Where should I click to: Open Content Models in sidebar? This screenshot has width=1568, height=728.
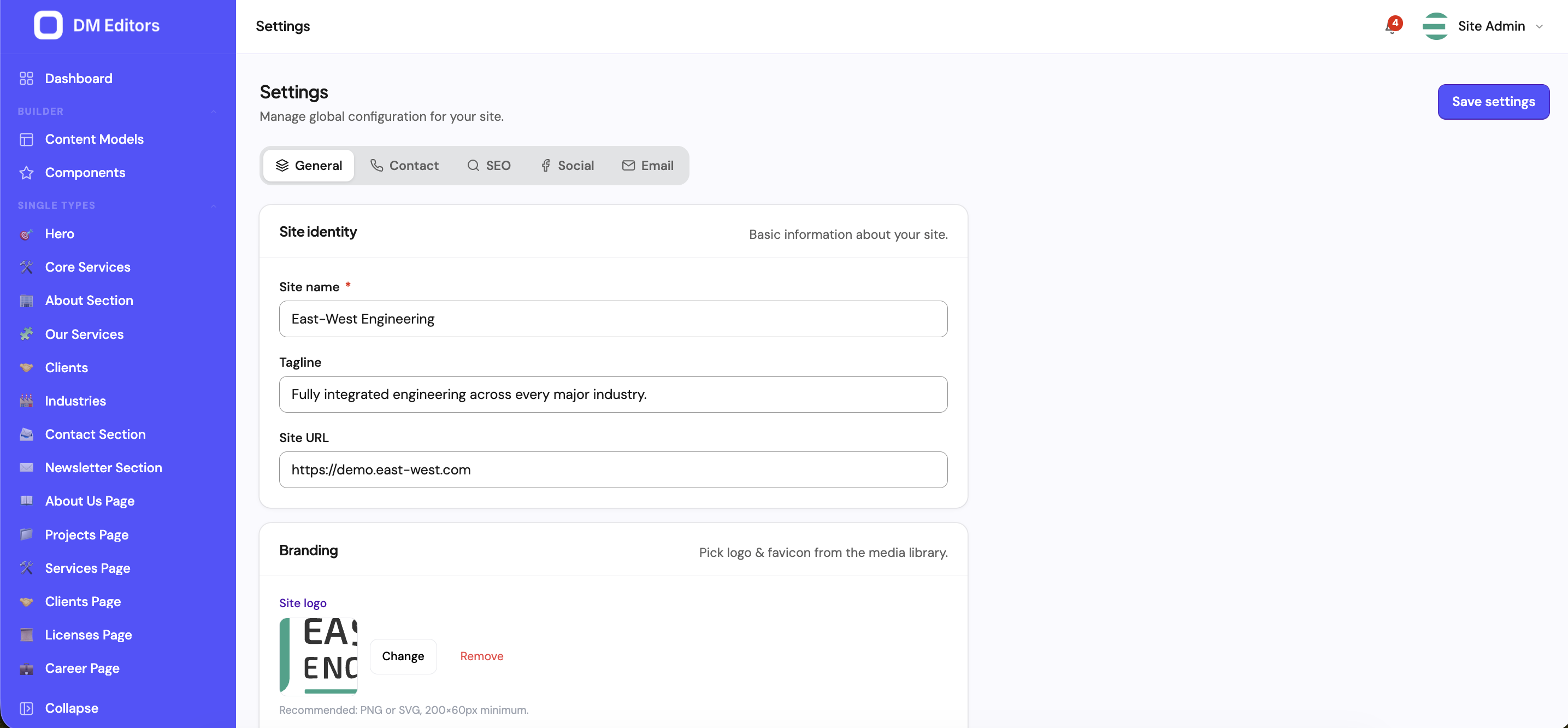click(x=95, y=139)
